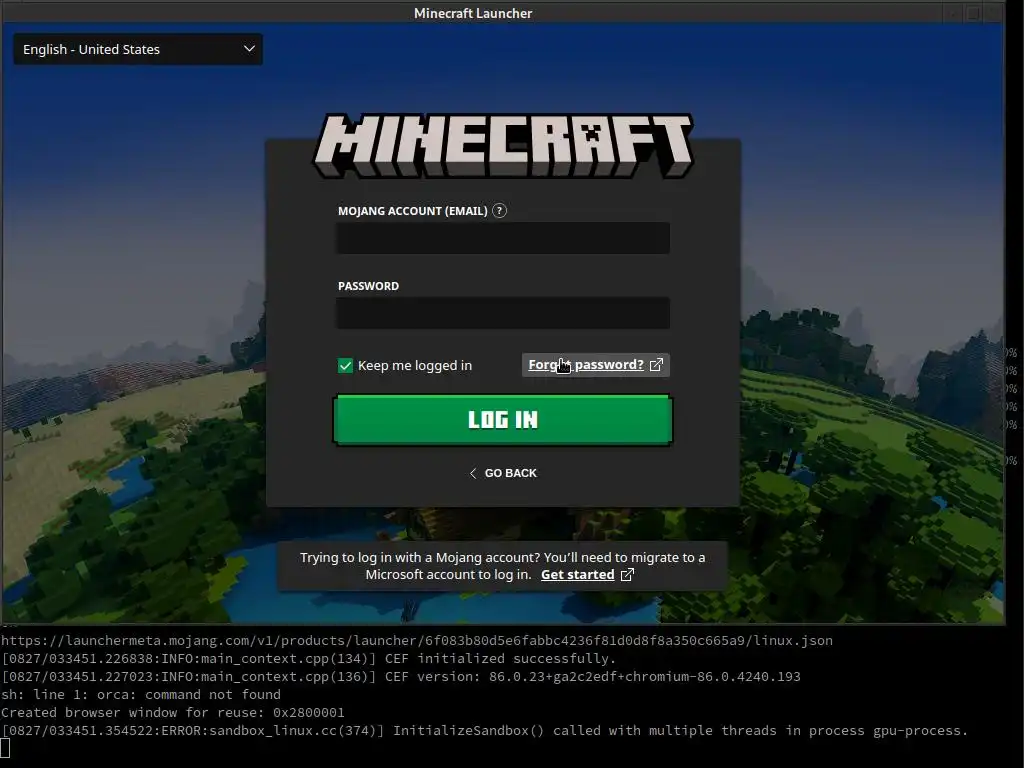Image resolution: width=1024 pixels, height=768 pixels.
Task: Click the terminal line 'CEF initialized successfully'
Action: (308, 658)
